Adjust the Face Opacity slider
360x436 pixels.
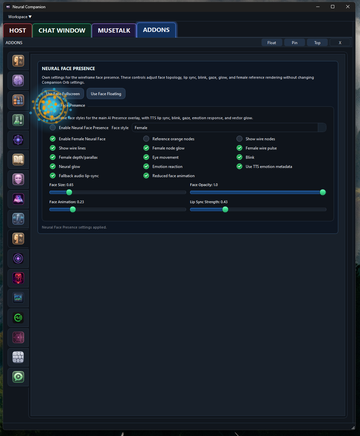pyautogui.click(x=258, y=192)
